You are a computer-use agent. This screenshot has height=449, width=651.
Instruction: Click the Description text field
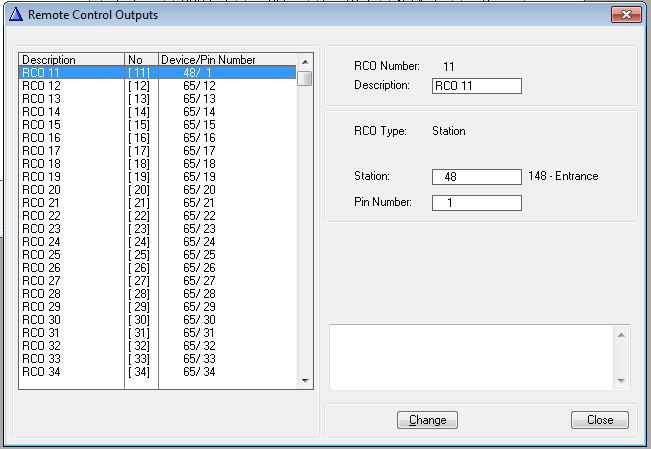(476, 86)
